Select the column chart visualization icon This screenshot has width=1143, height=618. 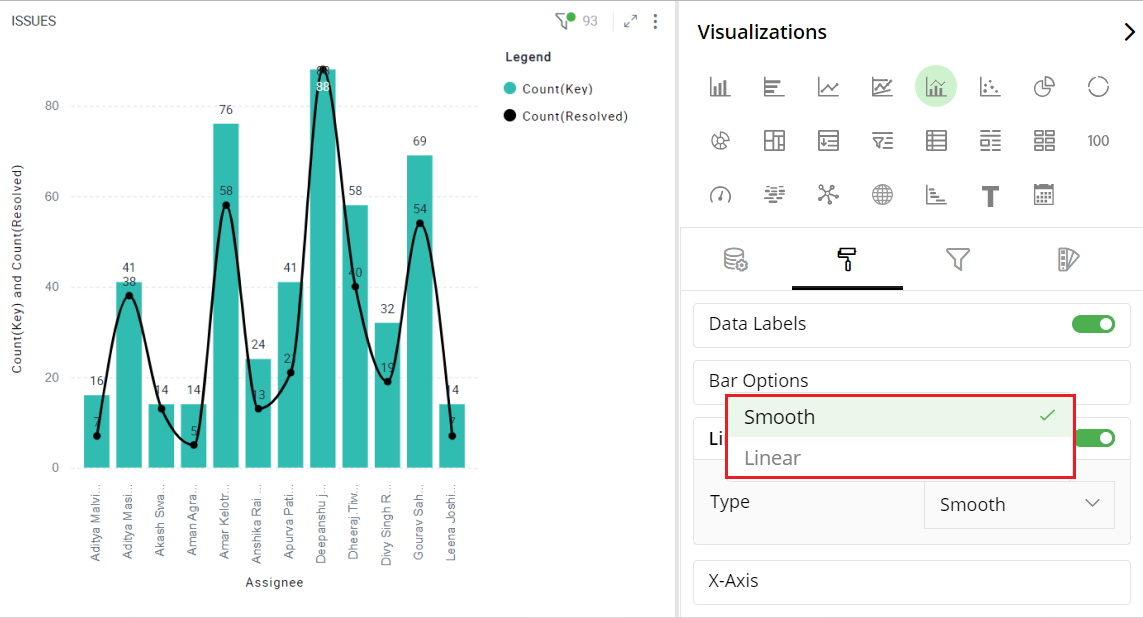(719, 87)
